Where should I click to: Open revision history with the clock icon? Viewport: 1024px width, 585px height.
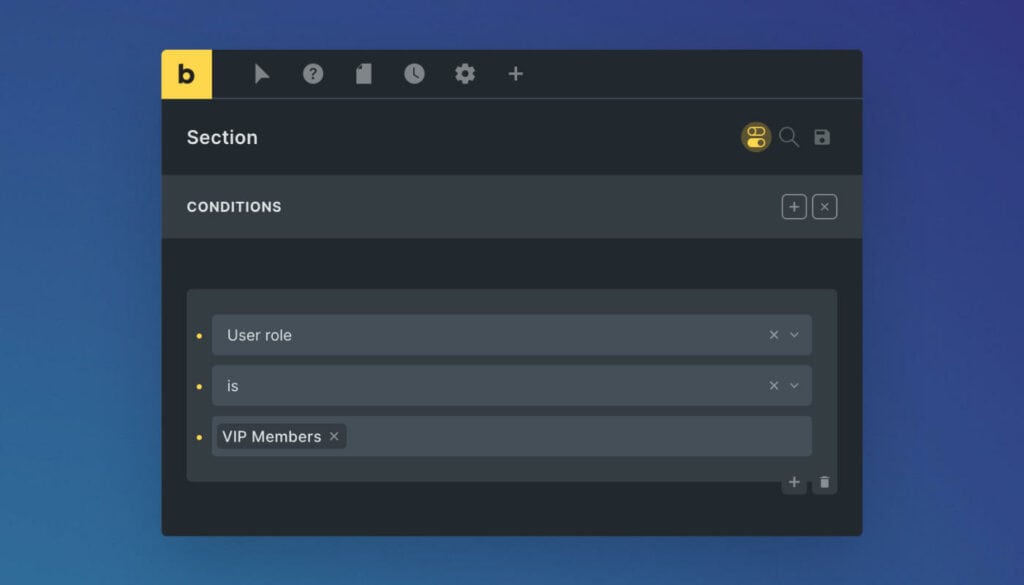[414, 73]
